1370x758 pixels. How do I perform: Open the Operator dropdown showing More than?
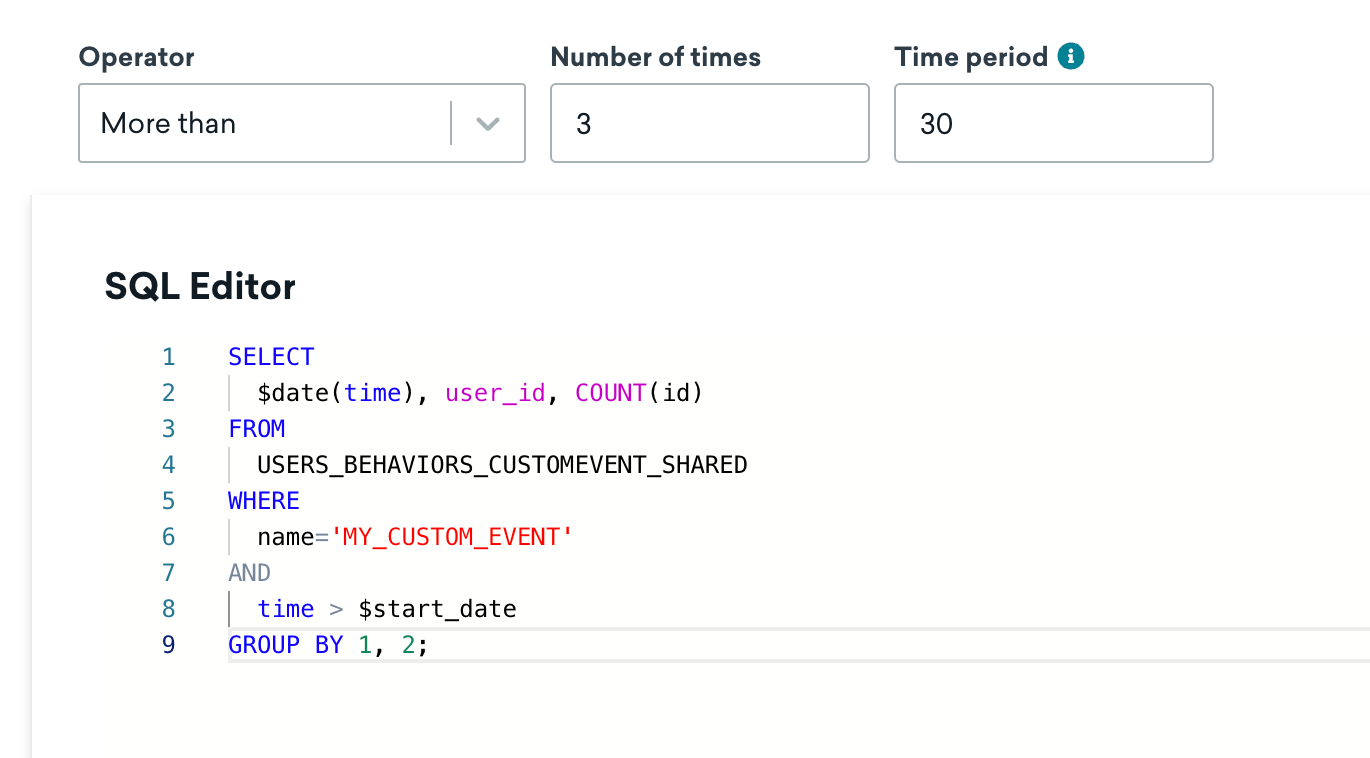click(302, 123)
